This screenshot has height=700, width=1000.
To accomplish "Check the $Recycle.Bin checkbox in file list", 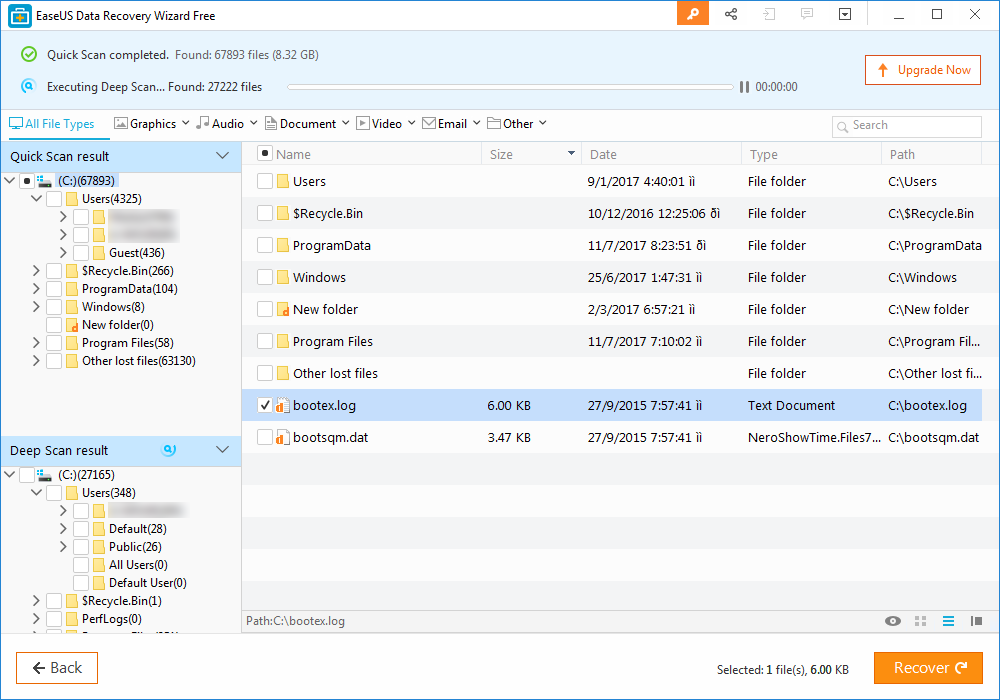I will tap(265, 213).
